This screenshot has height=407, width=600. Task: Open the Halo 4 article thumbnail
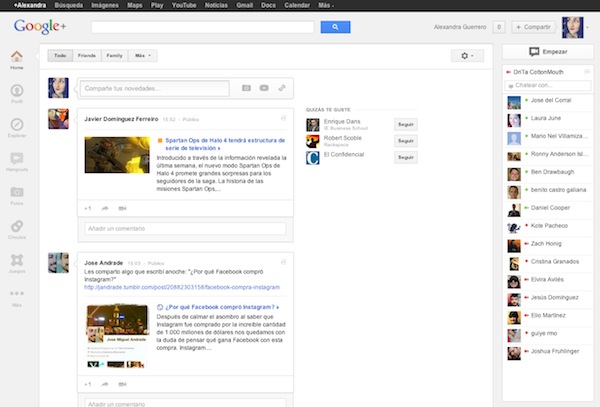pos(117,155)
